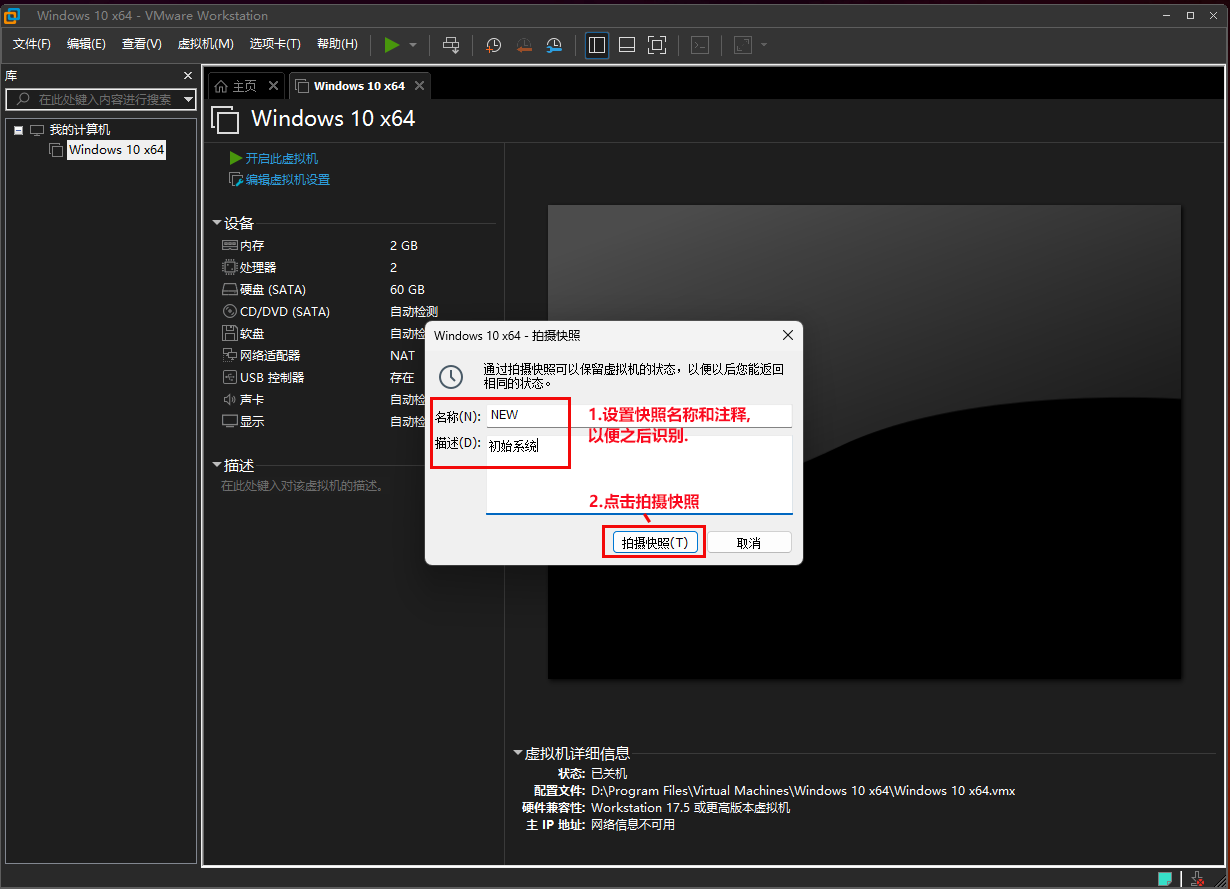
Task: Click the 开启此虚拟机 link
Action: (x=281, y=158)
